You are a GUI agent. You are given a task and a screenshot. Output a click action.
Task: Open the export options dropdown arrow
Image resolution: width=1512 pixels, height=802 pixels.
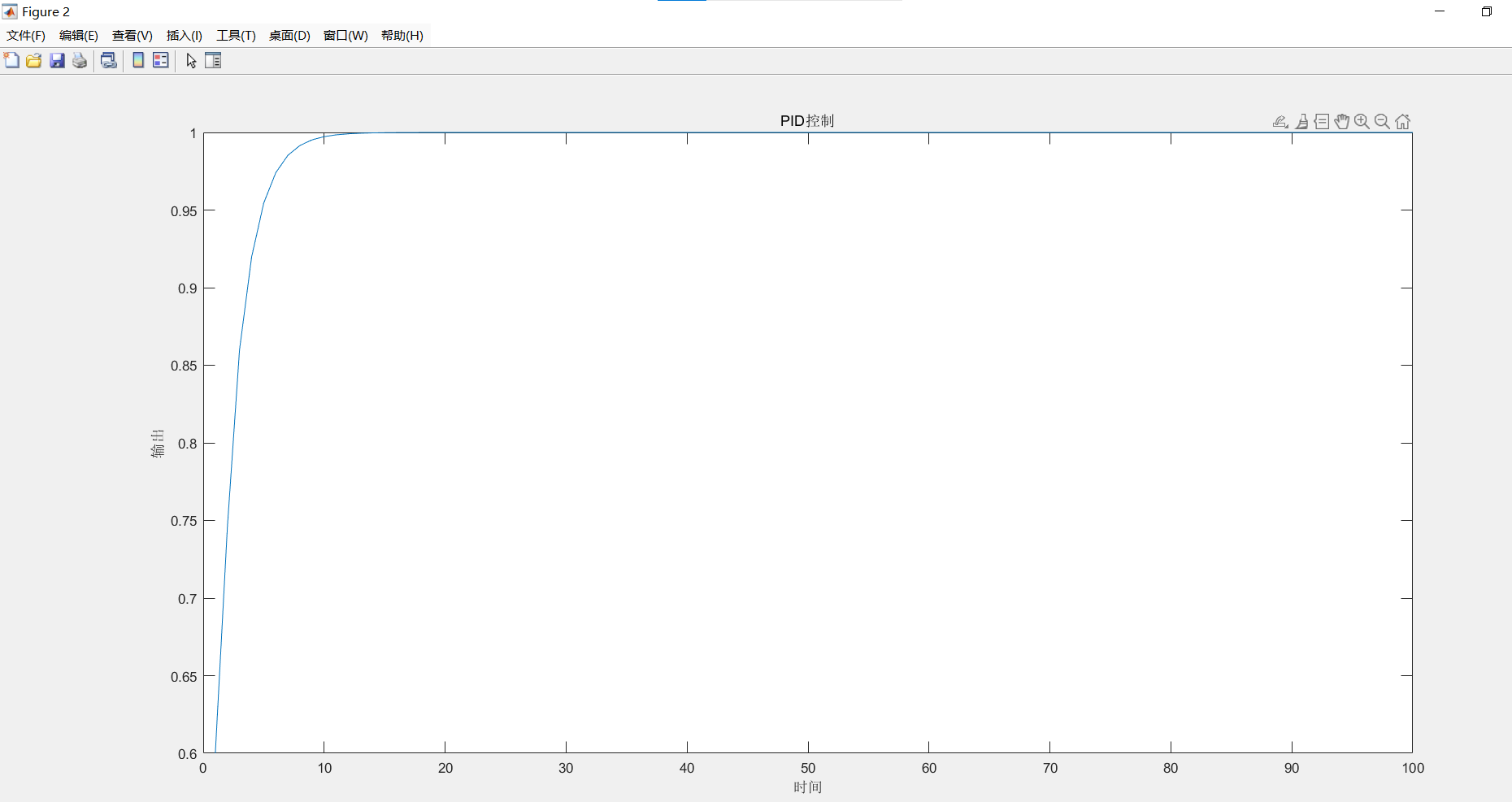[x=1286, y=127]
